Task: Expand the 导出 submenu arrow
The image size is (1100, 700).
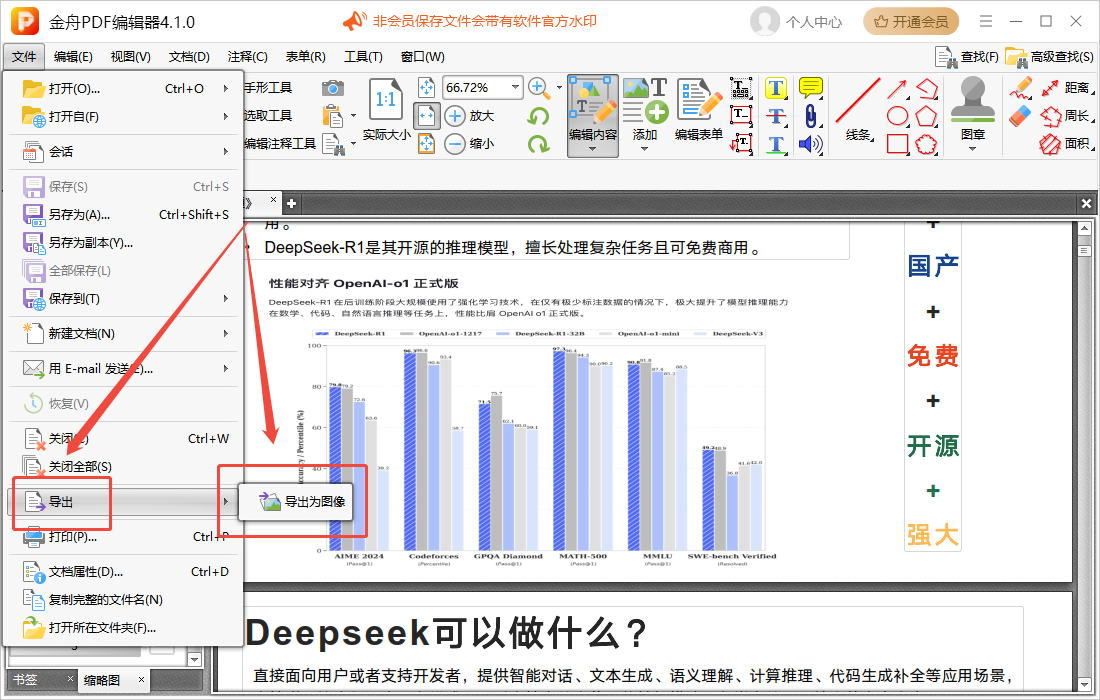Action: (226, 502)
